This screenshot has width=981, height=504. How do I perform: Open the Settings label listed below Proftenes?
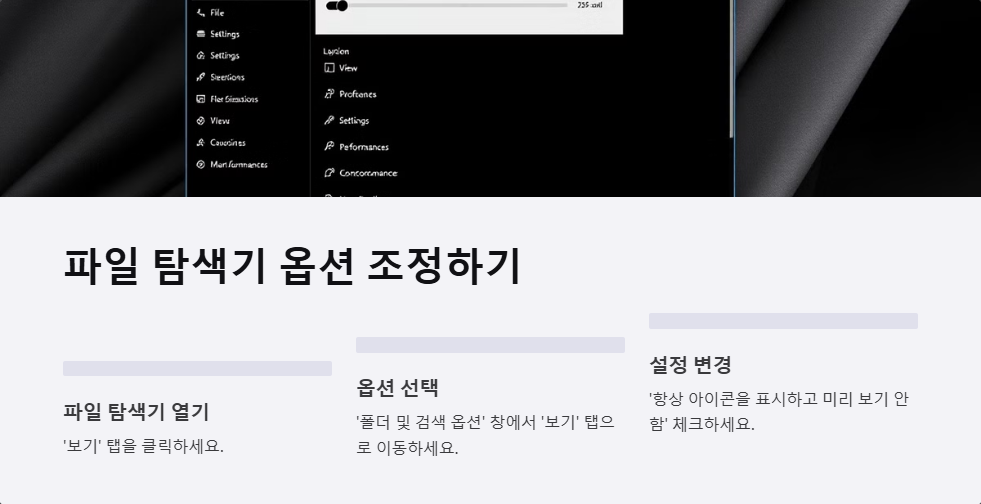pyautogui.click(x=354, y=121)
